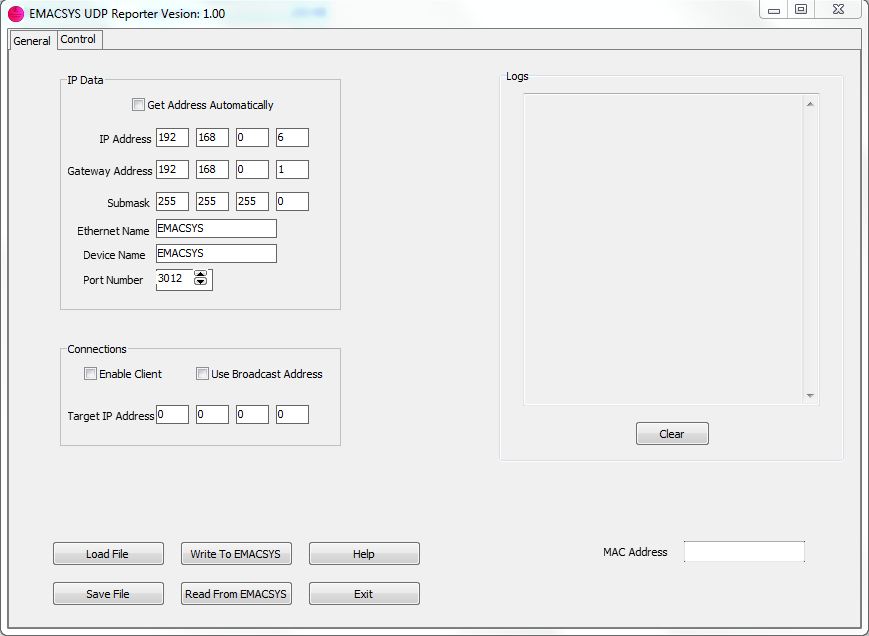This screenshot has height=636, width=869.
Task: Switch to the Control tab
Action: pos(78,40)
